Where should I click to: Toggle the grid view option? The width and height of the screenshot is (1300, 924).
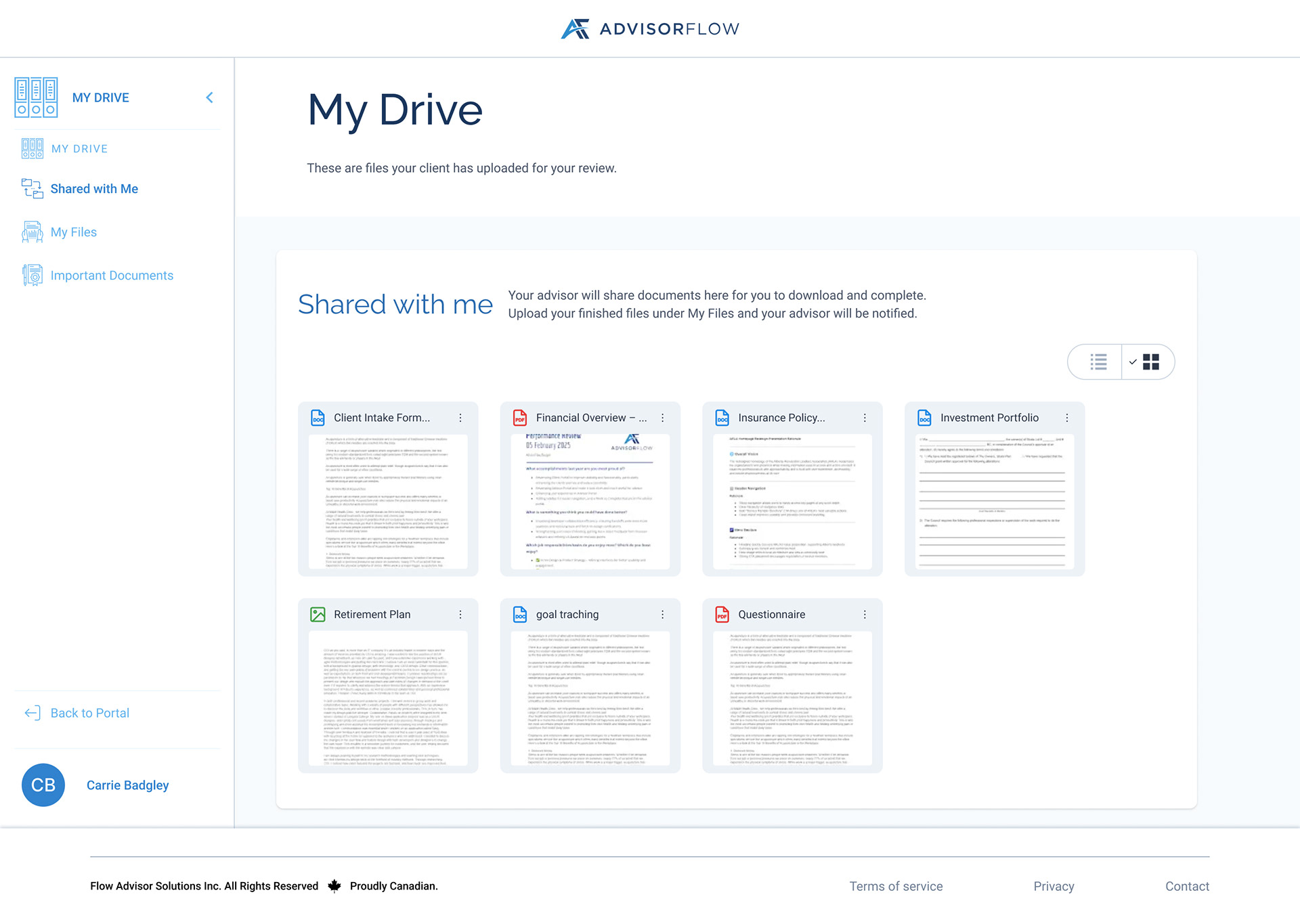[x=1150, y=361]
